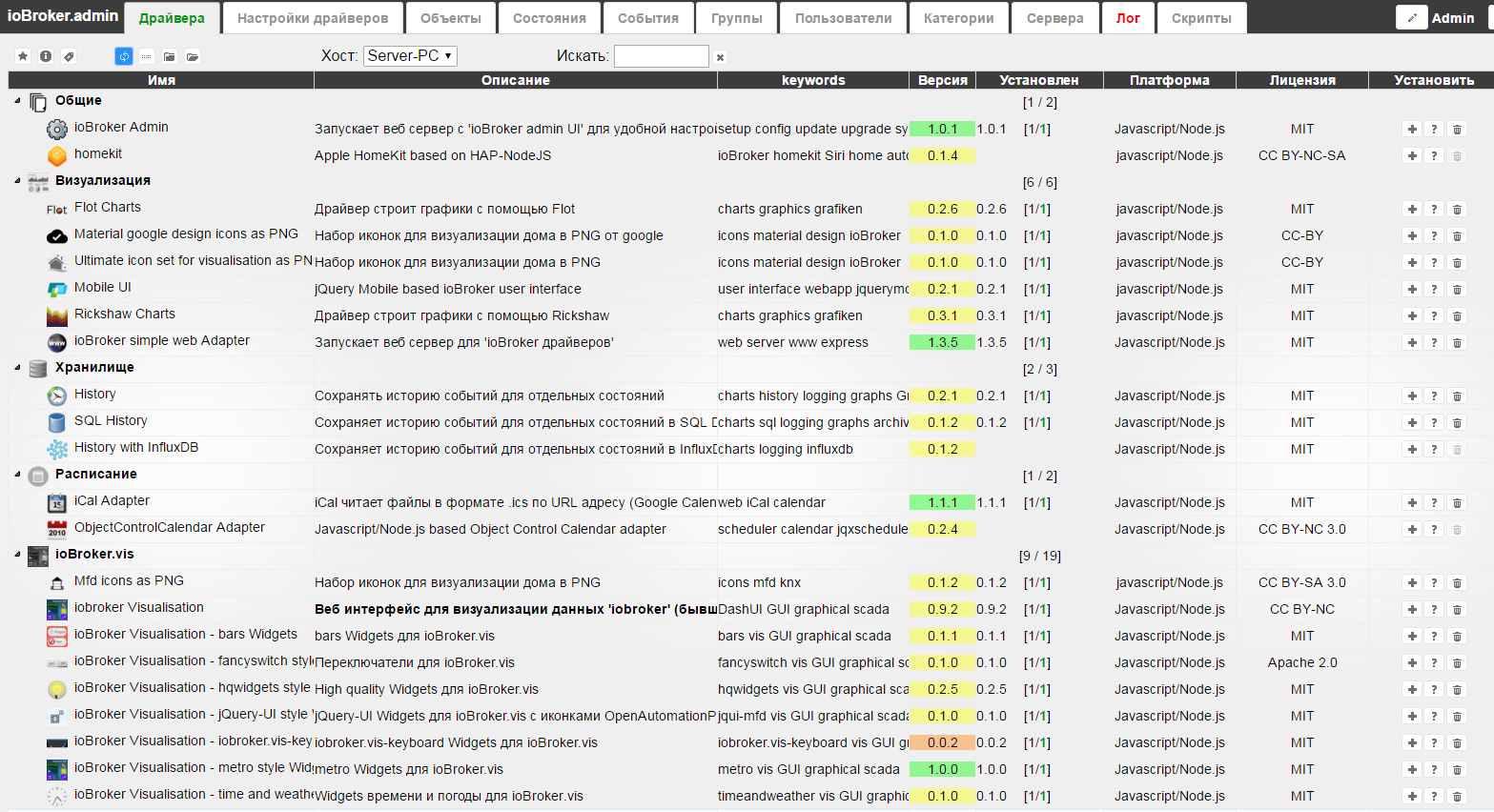Open the Объекты tab
1494x812 pixels.
tap(451, 18)
